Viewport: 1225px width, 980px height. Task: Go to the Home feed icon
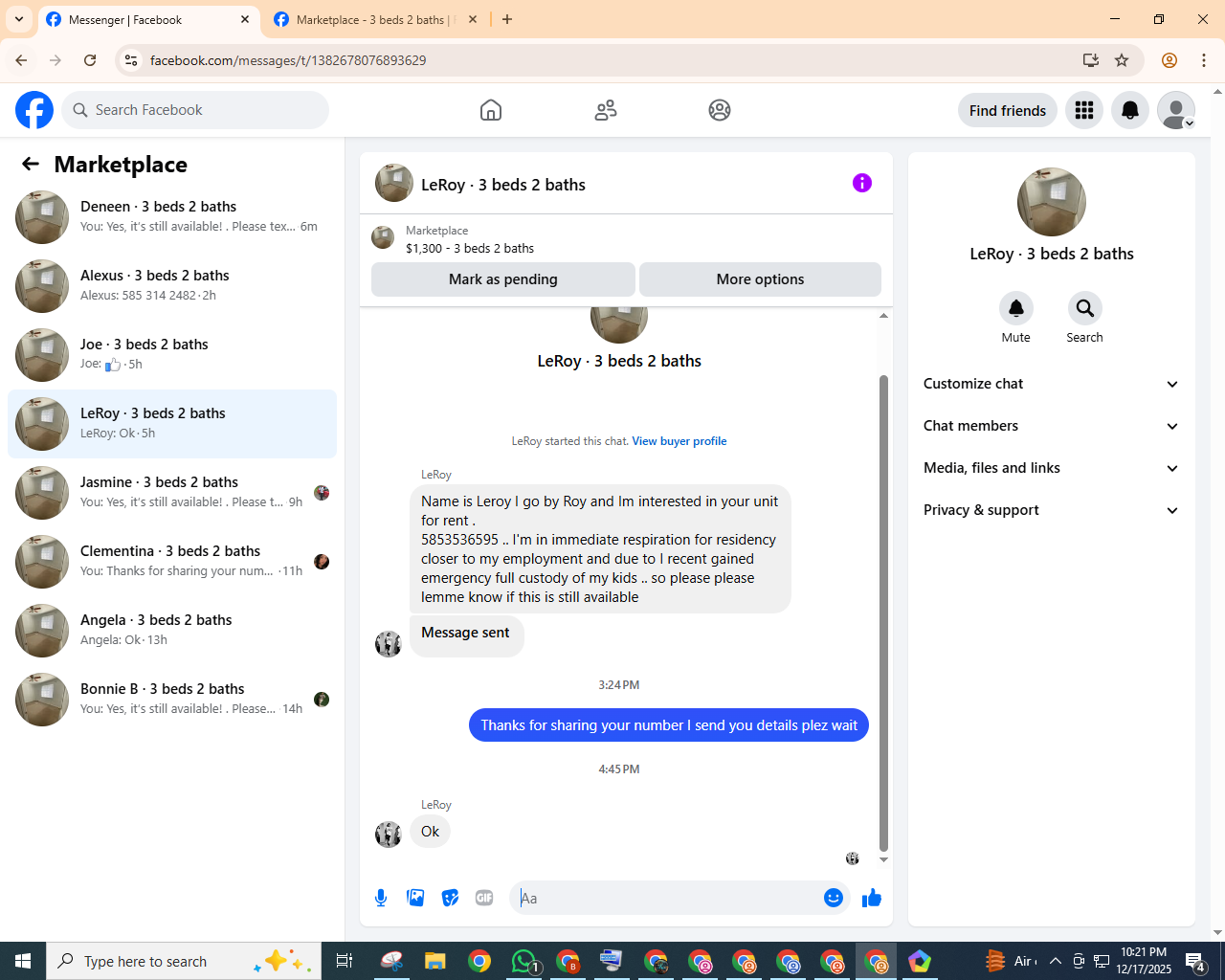[x=491, y=110]
